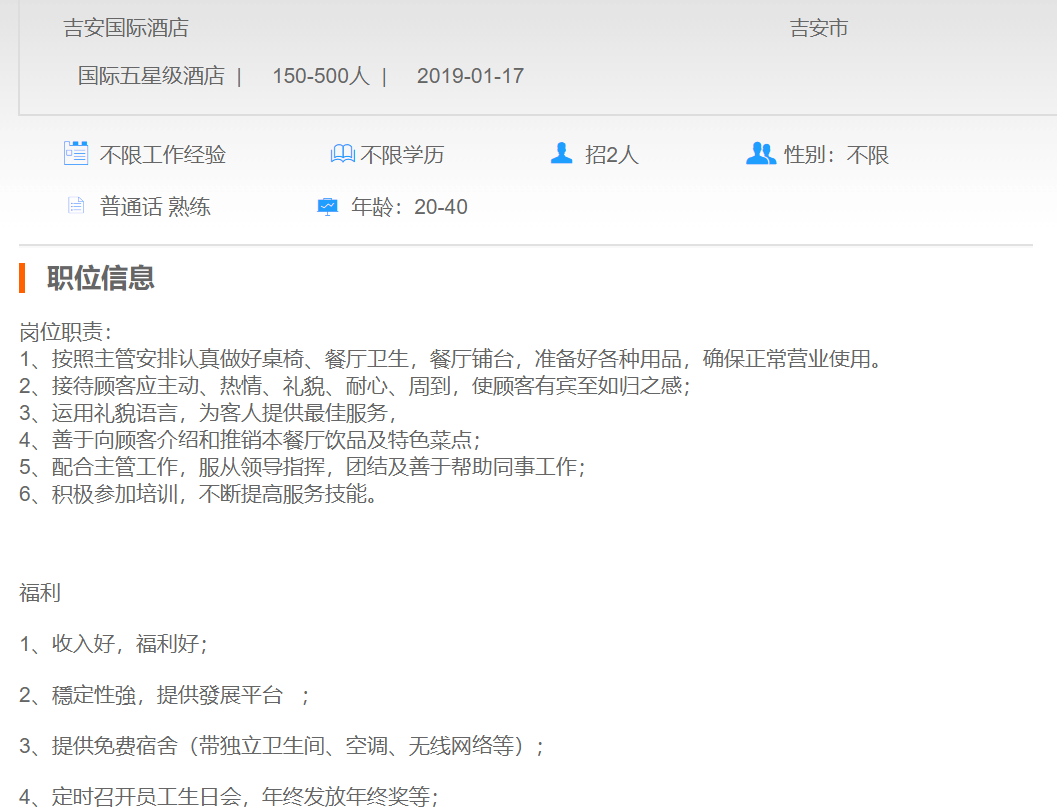Click the presentation board age icon
This screenshot has height=811, width=1057.
point(327,207)
